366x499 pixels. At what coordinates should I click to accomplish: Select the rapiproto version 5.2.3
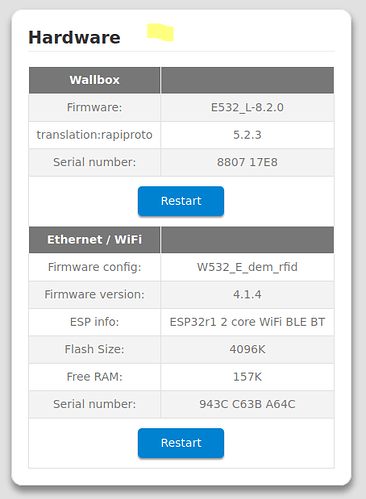(x=247, y=135)
